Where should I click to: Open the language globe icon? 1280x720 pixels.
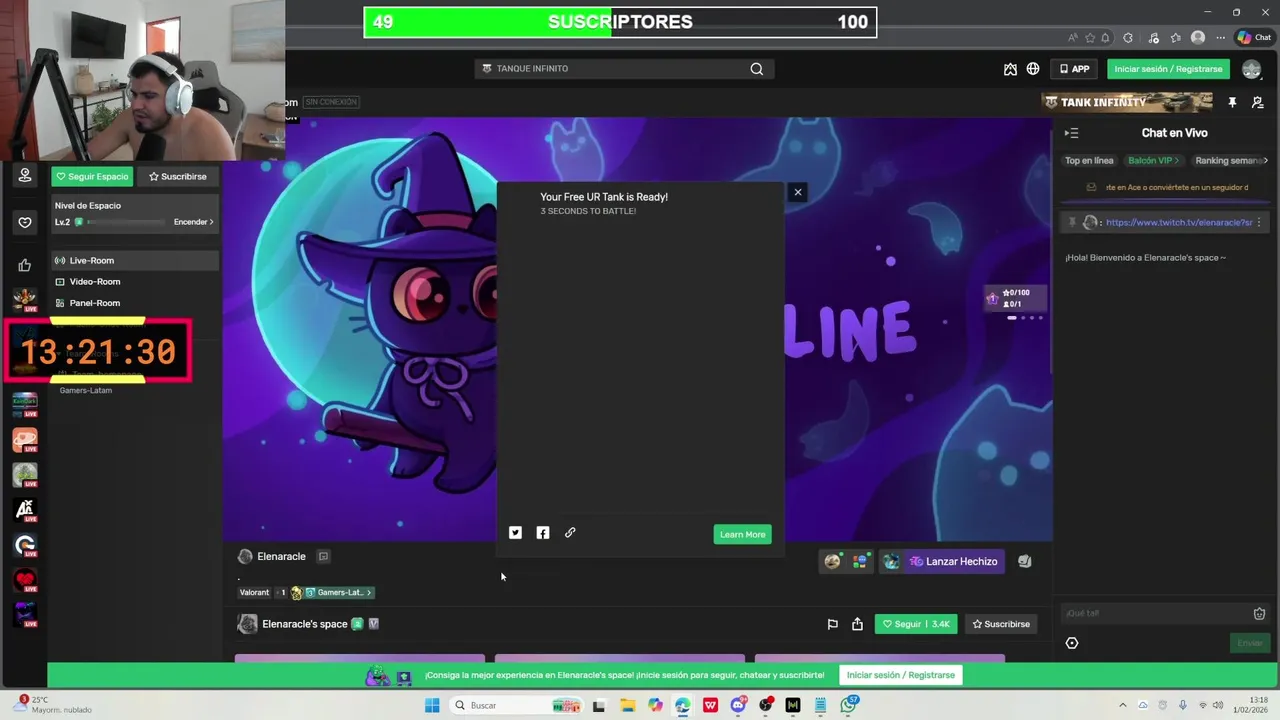click(1033, 69)
